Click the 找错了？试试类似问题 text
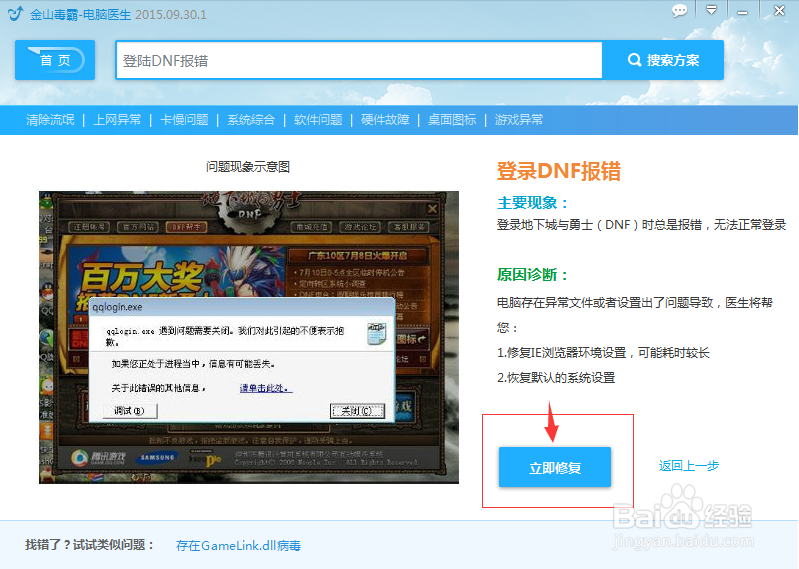 coord(90,545)
